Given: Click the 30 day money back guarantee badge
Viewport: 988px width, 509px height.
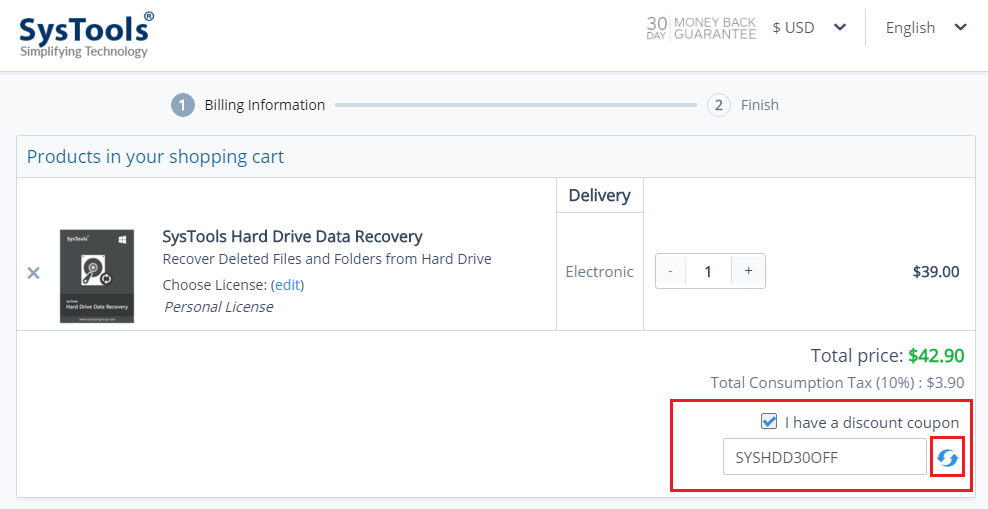Looking at the screenshot, I should tap(701, 28).
